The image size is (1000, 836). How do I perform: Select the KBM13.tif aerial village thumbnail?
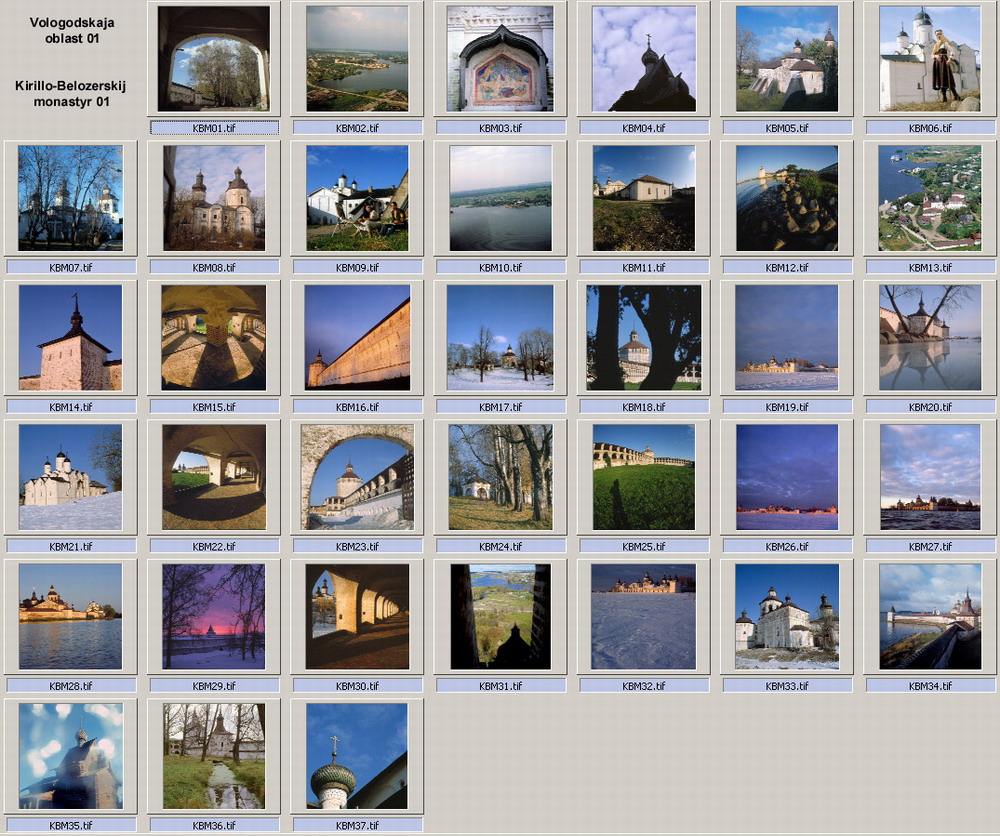coord(930,198)
